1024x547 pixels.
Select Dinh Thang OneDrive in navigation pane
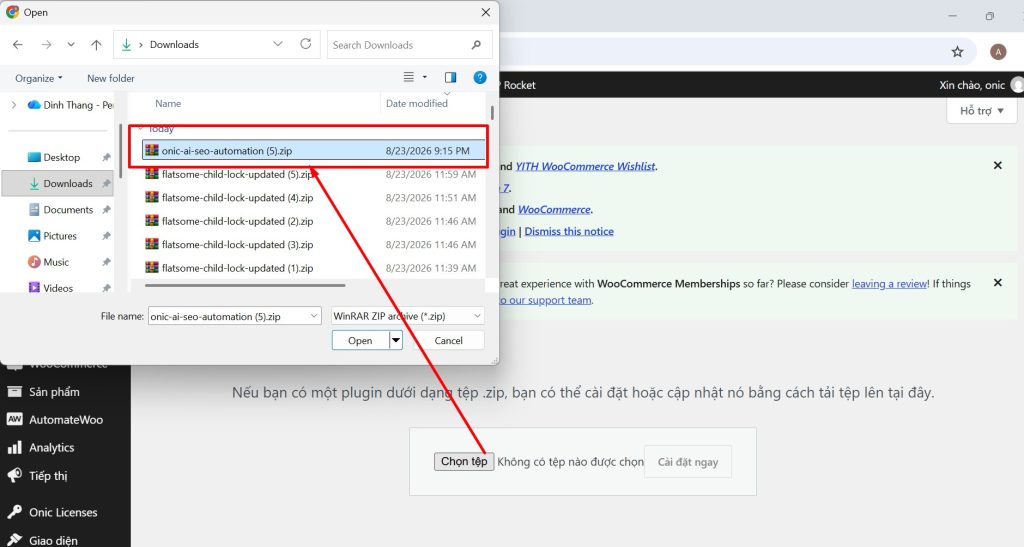click(70, 104)
